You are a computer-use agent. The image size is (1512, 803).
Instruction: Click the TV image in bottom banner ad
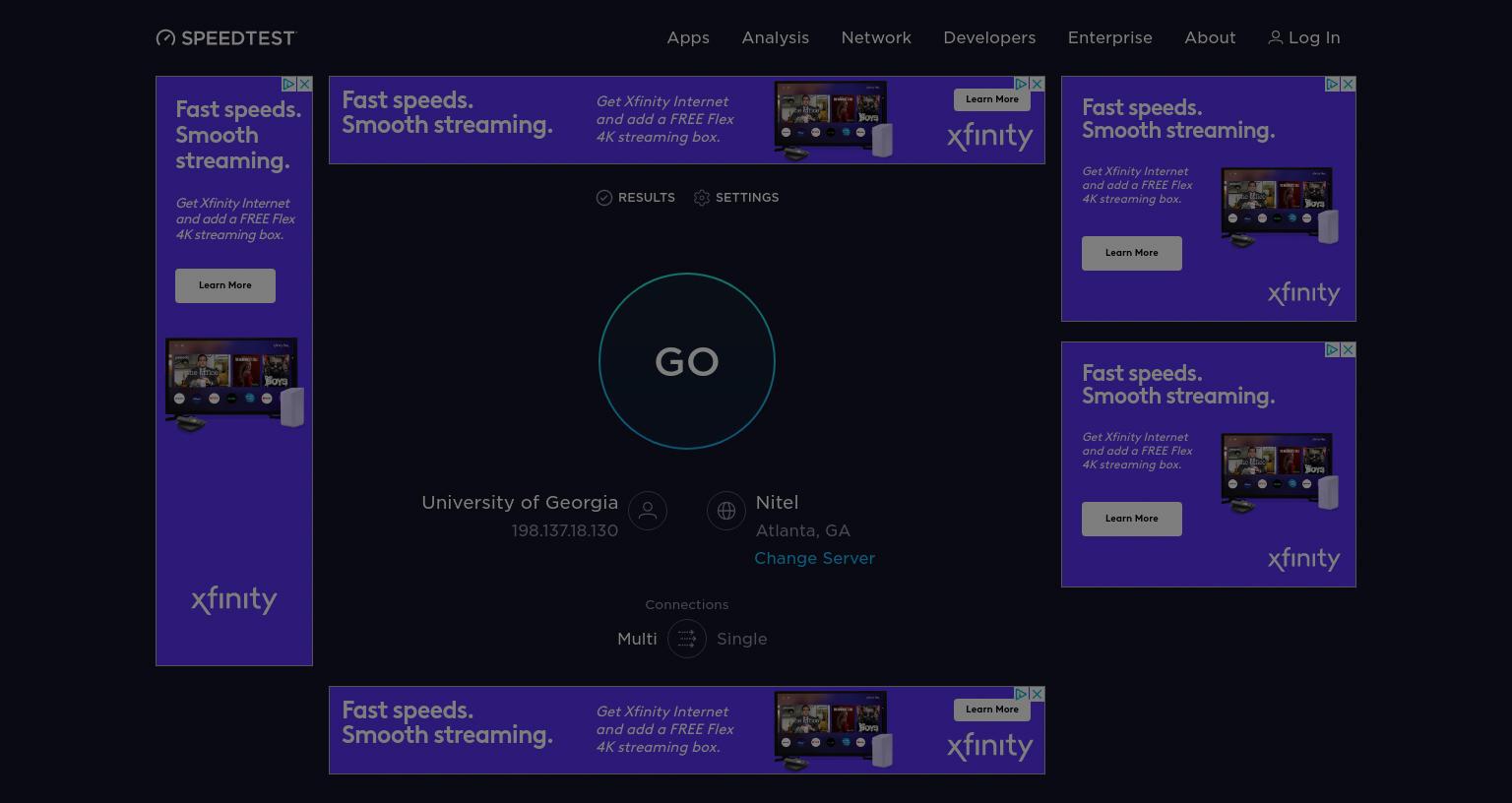(834, 730)
